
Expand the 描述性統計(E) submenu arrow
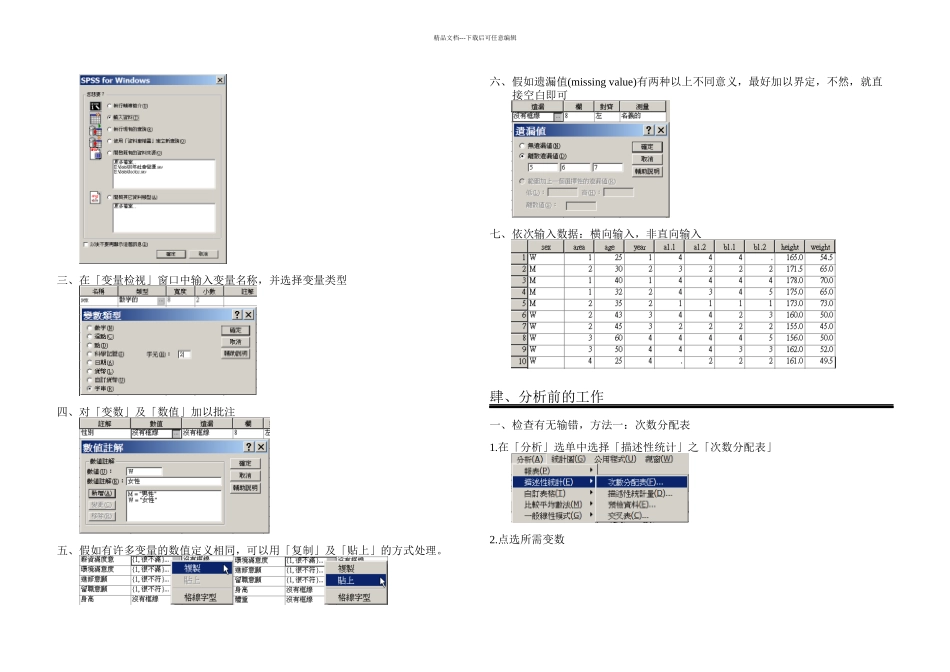(591, 482)
